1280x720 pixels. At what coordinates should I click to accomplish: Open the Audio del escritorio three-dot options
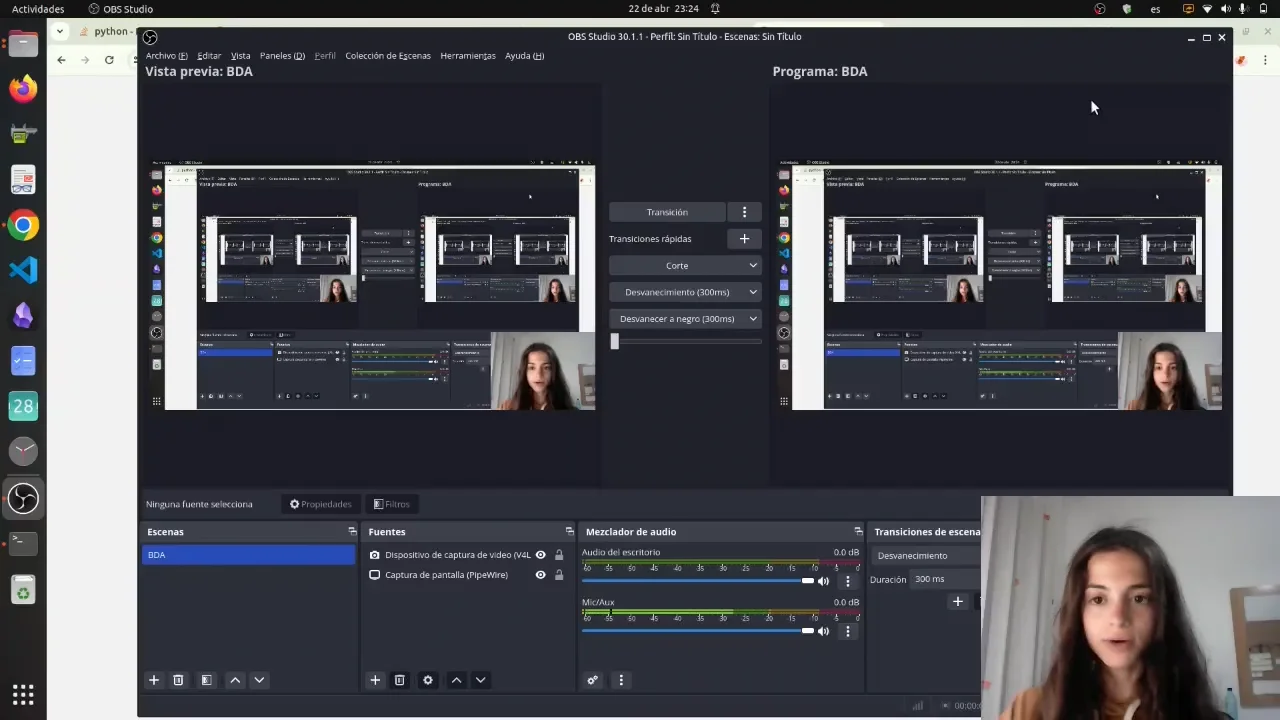(x=848, y=581)
